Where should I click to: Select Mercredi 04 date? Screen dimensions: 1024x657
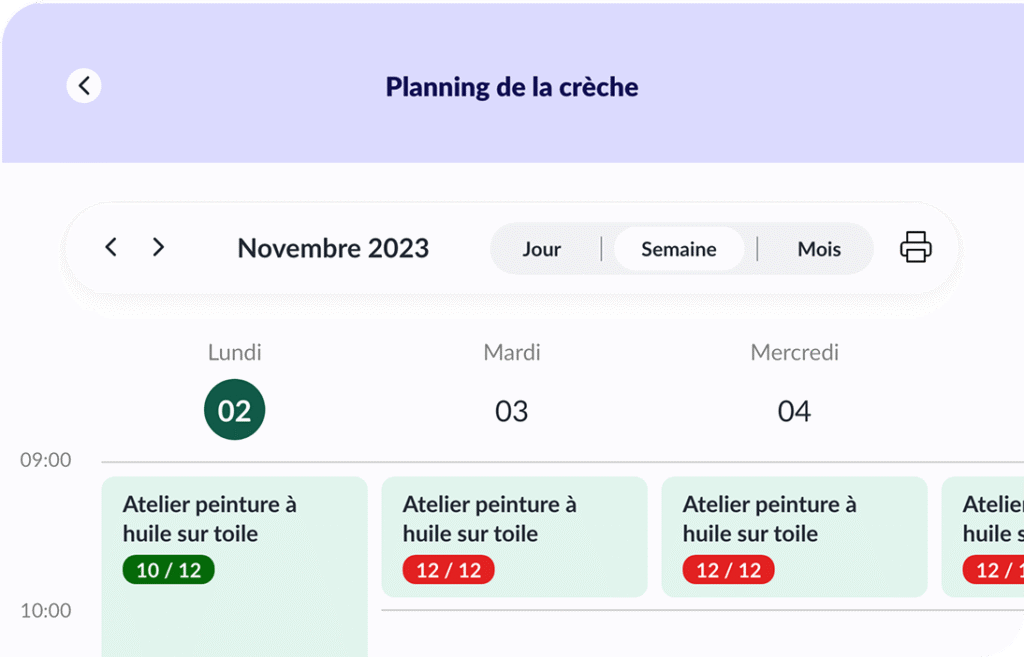click(794, 411)
